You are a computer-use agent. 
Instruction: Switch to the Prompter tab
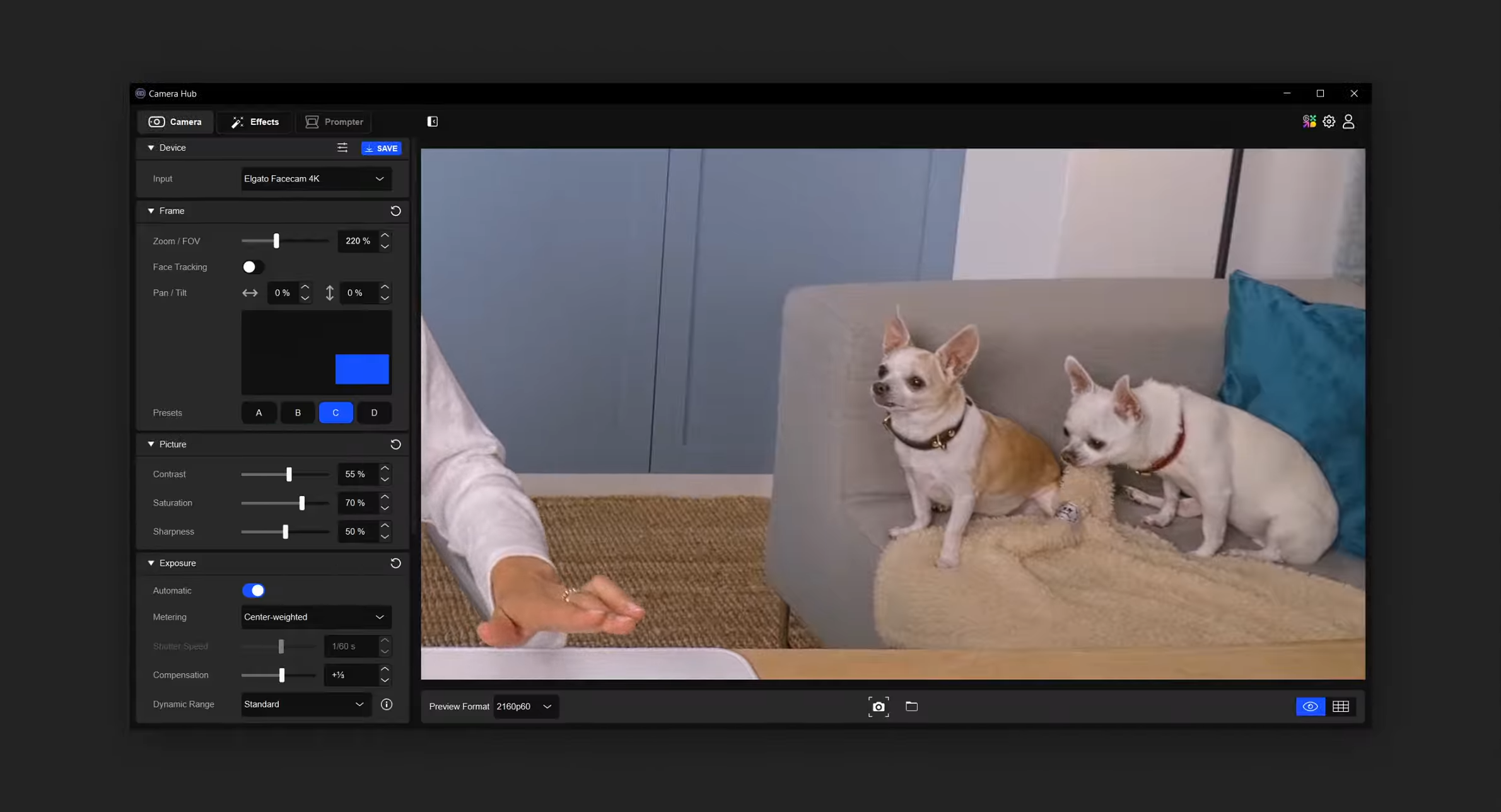pos(334,122)
